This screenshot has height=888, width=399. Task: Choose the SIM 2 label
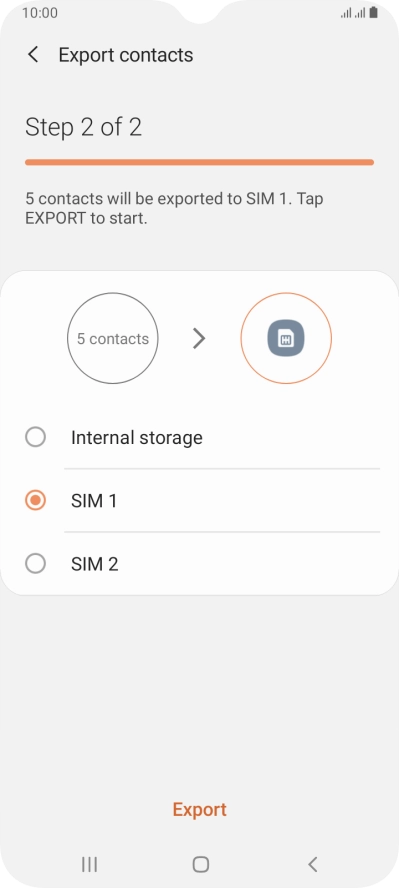click(95, 564)
